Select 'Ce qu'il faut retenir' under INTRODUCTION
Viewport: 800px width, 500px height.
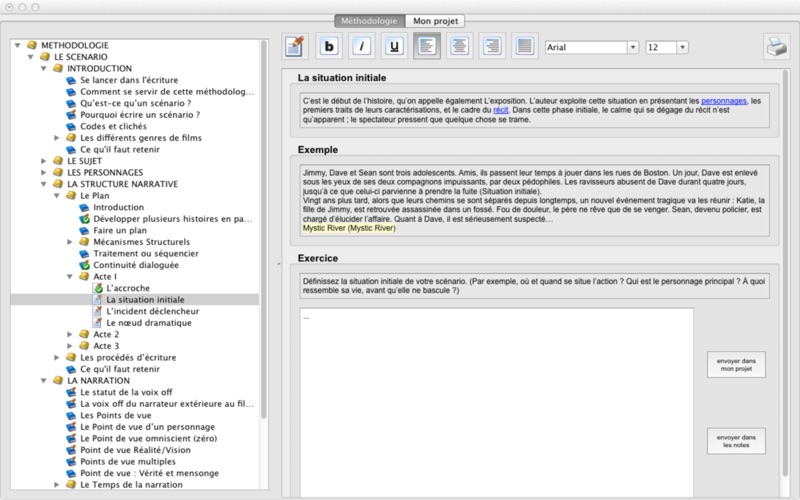120,149
